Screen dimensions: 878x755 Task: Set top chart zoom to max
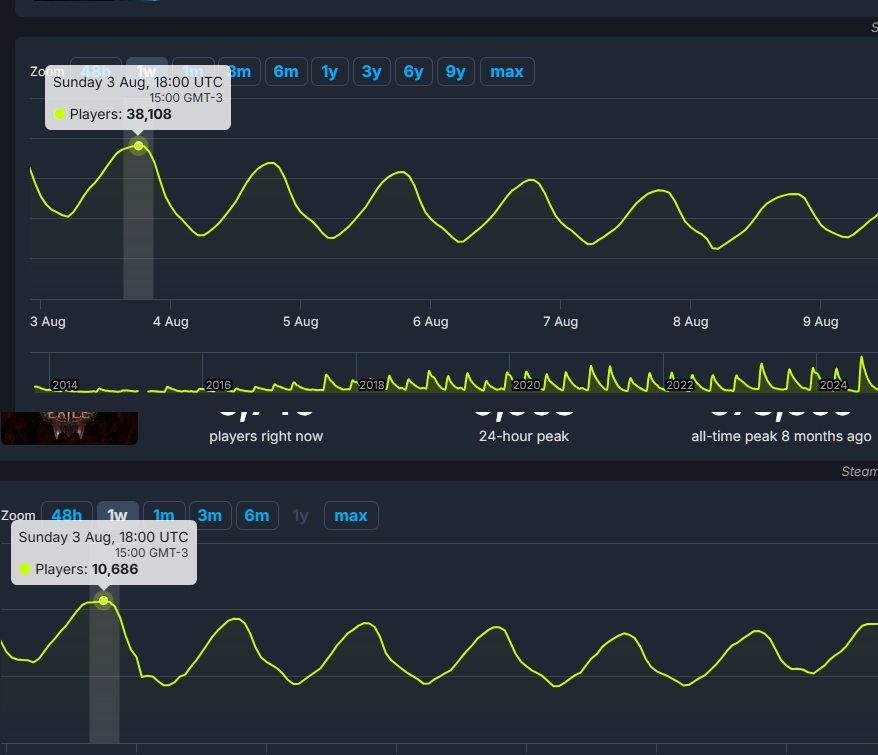[507, 72]
